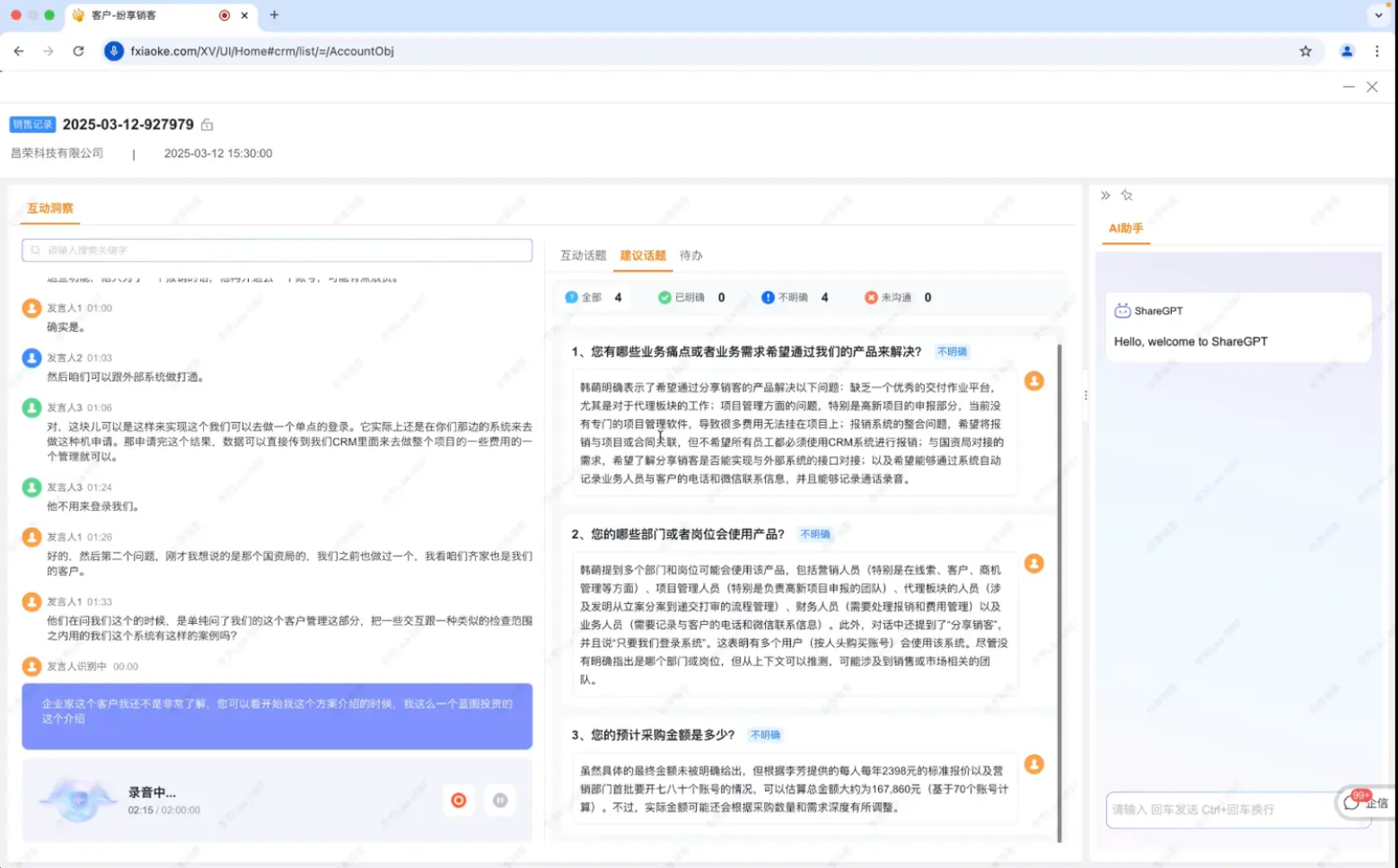The height and width of the screenshot is (868, 1398).
Task: Click 发言人1 avatar at 01:26
Action: [x=31, y=537]
